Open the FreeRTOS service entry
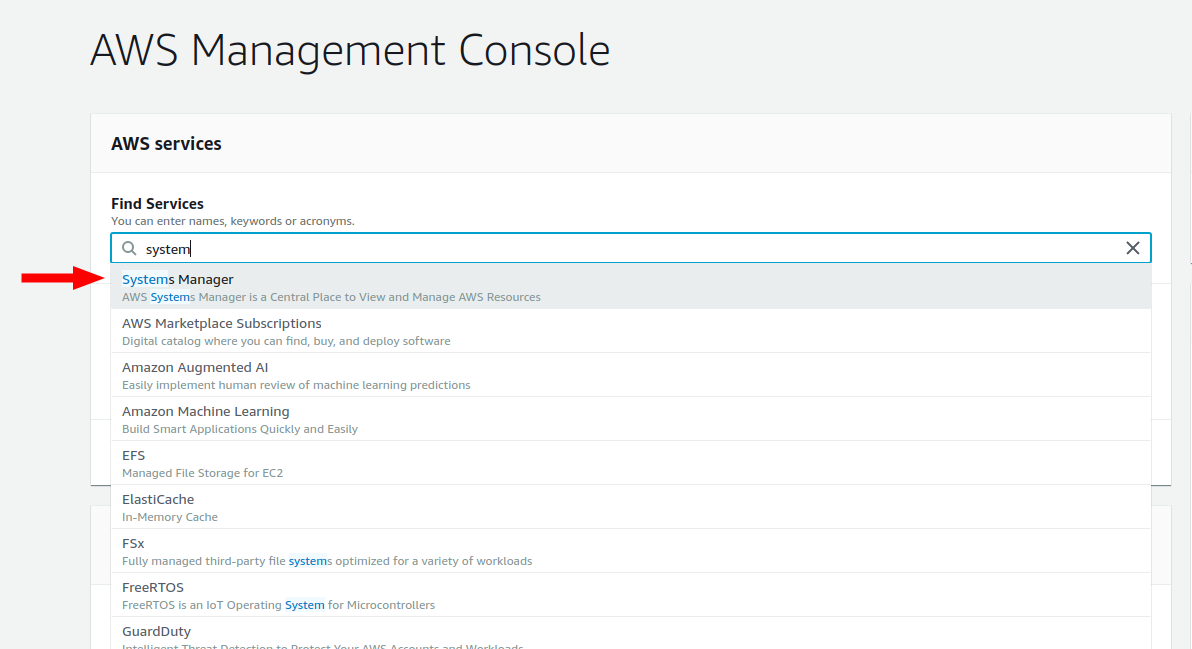 (153, 587)
